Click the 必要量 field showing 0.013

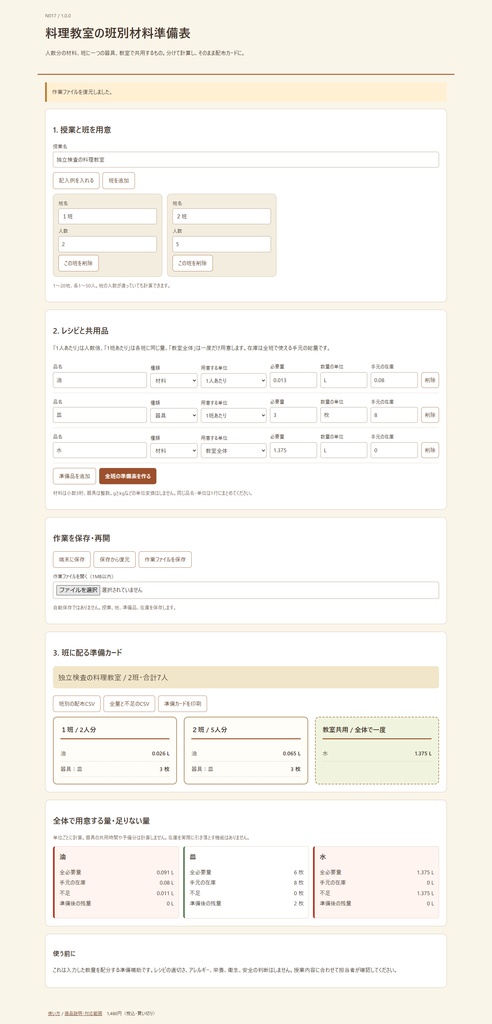[293, 380]
